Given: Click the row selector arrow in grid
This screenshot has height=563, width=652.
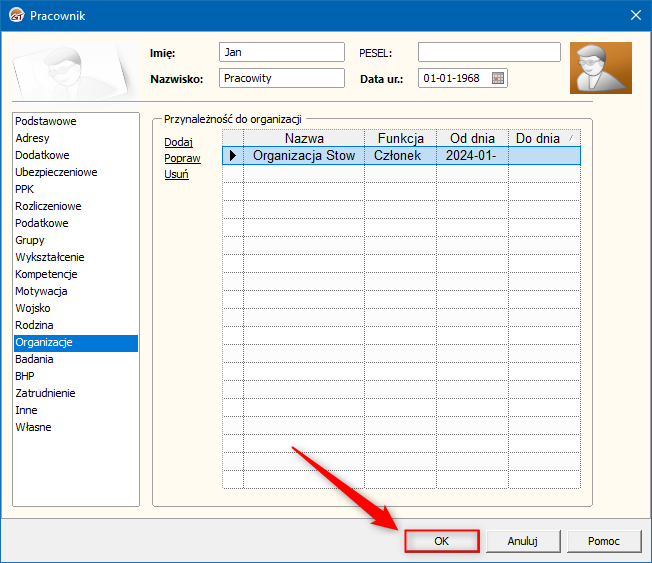Looking at the screenshot, I should (232, 156).
